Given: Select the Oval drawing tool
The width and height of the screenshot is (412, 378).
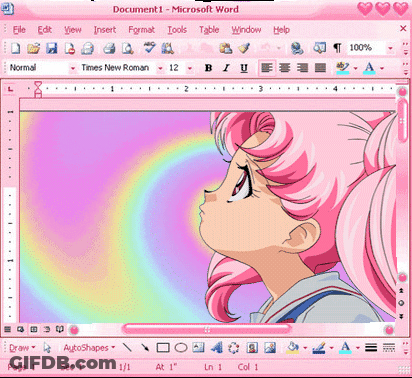Looking at the screenshot, I should pos(181,348).
